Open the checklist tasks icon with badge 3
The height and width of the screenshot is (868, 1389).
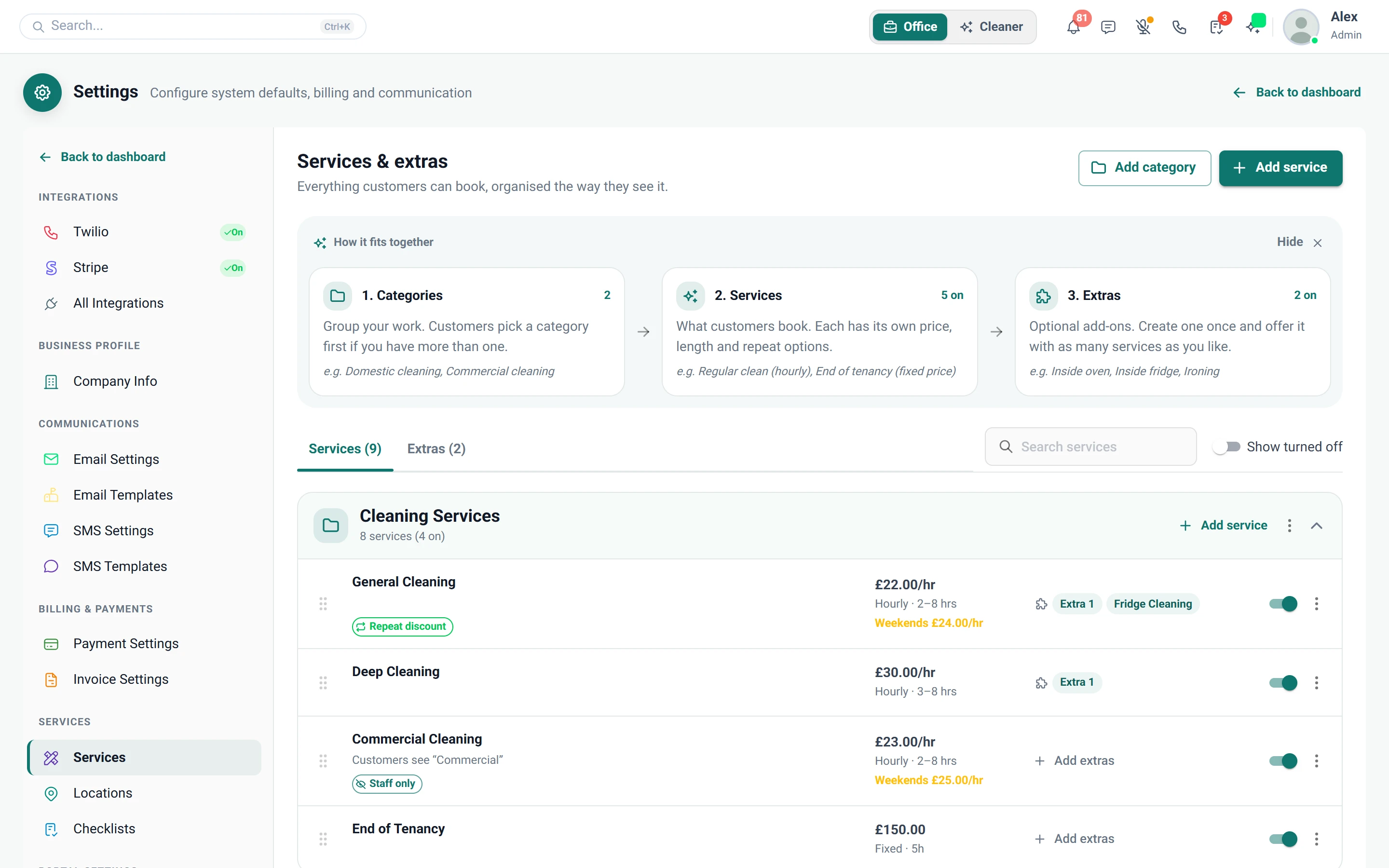point(1216,27)
